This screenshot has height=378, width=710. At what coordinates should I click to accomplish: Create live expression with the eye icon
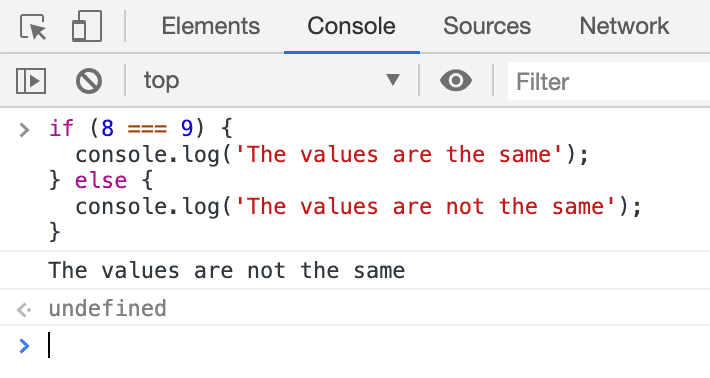[456, 81]
